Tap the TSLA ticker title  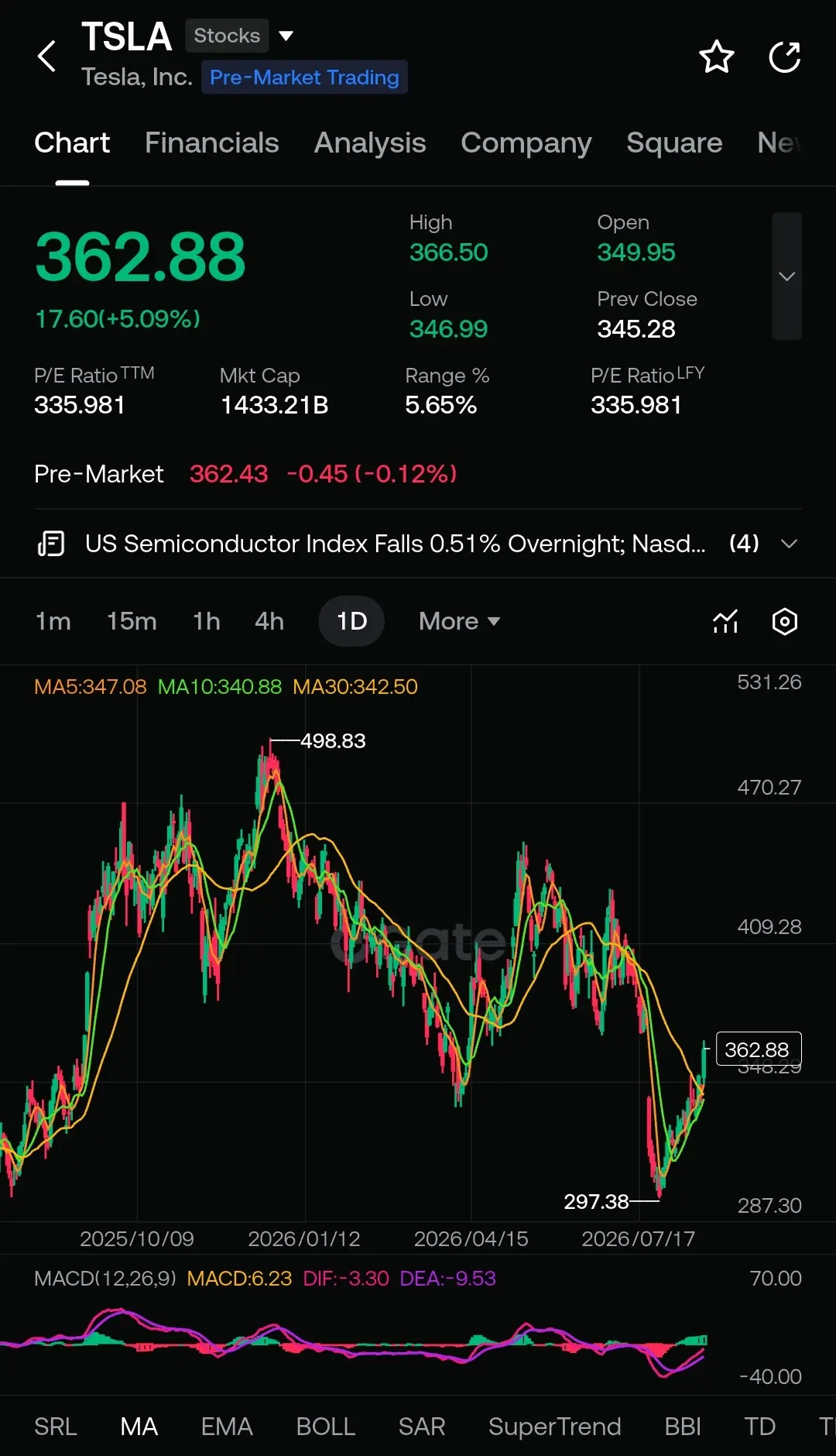(127, 36)
